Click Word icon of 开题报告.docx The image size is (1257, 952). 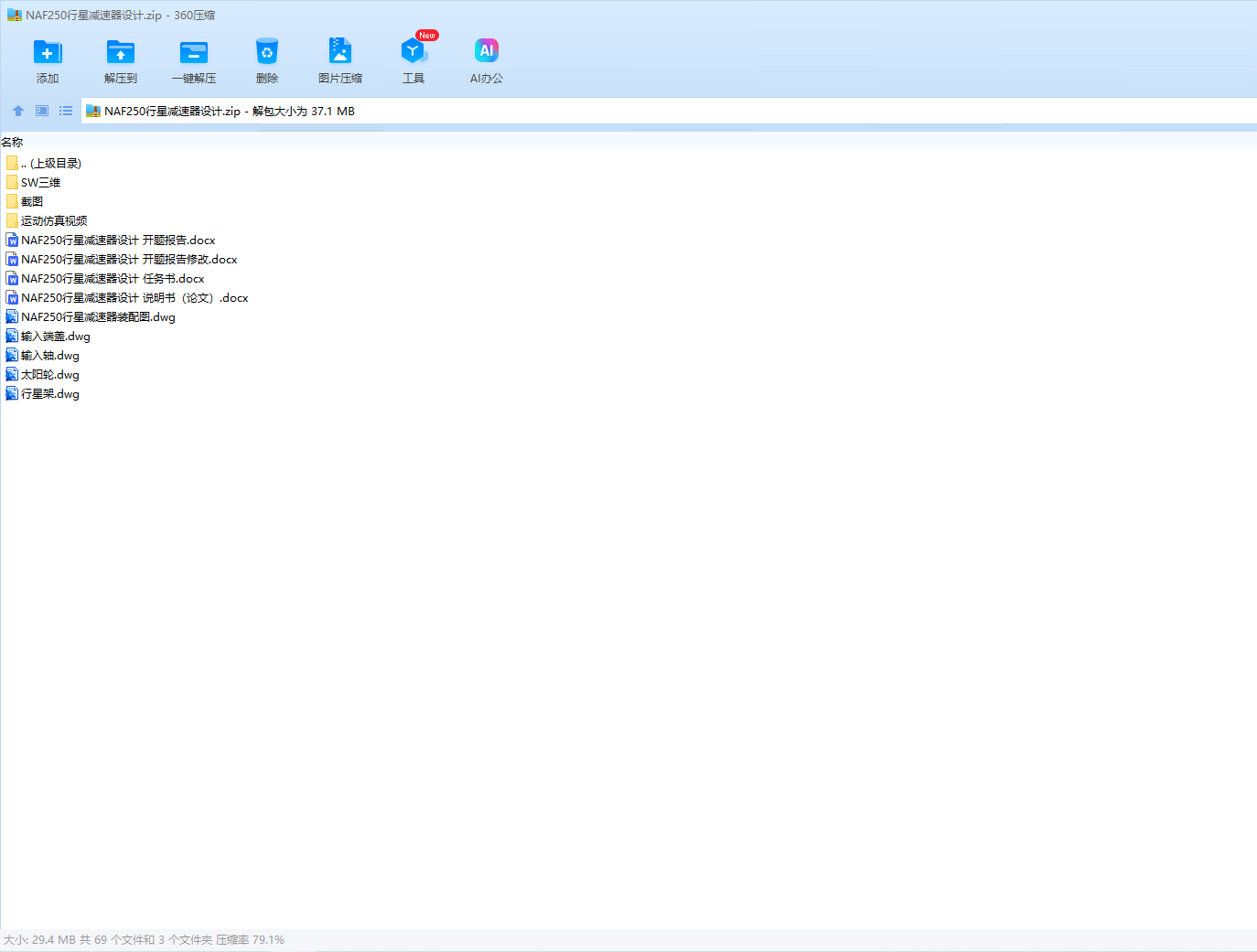pos(12,240)
